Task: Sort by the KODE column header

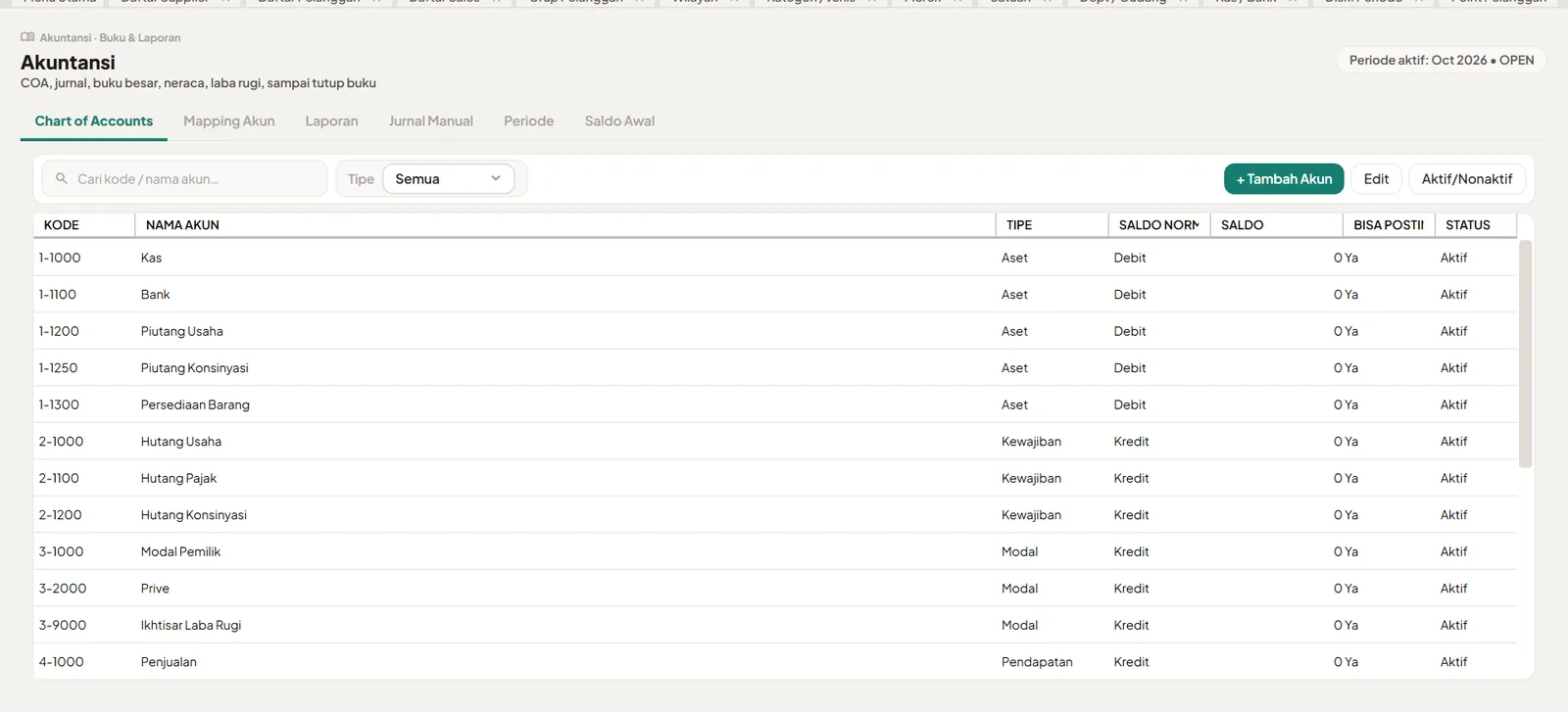Action: pos(84,225)
